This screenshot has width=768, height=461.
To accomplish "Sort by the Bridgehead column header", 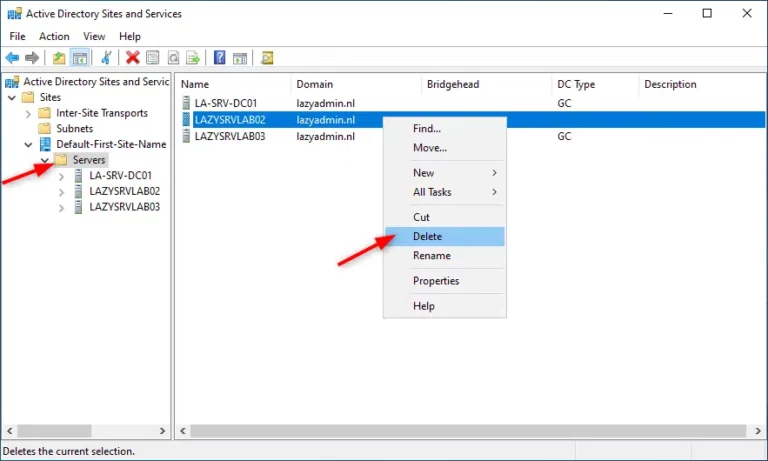I will [x=486, y=84].
